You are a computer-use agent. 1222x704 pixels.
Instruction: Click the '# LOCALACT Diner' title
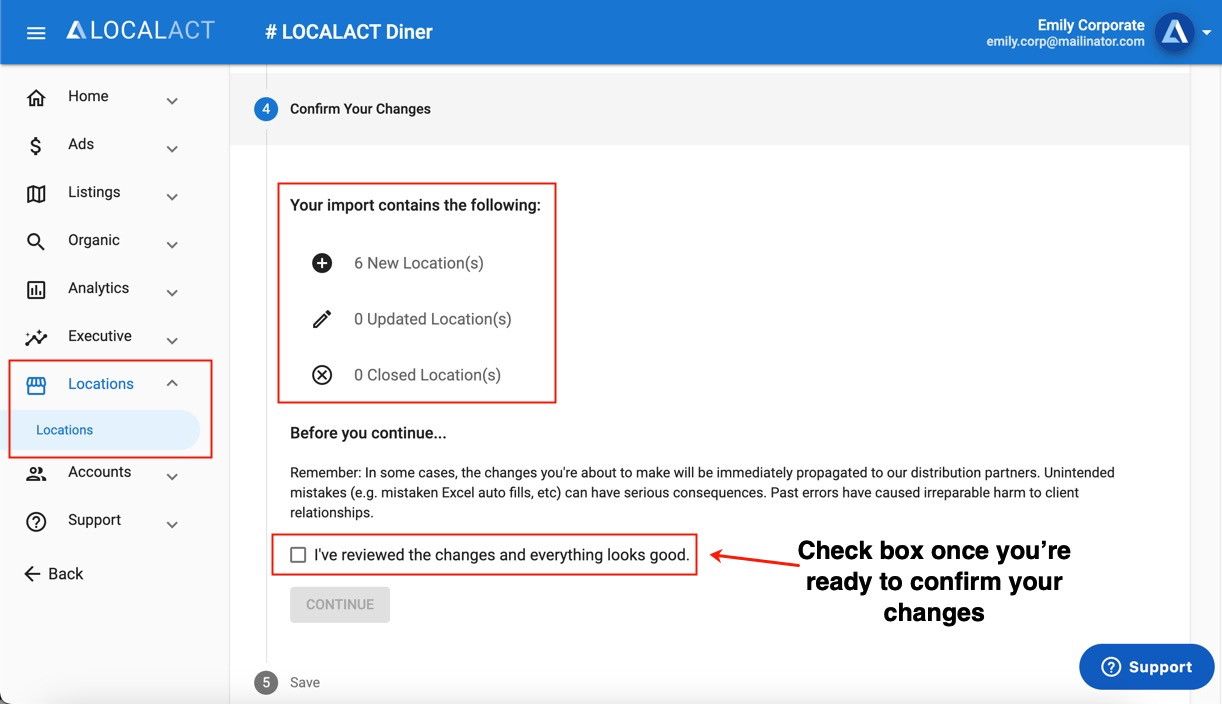point(349,32)
